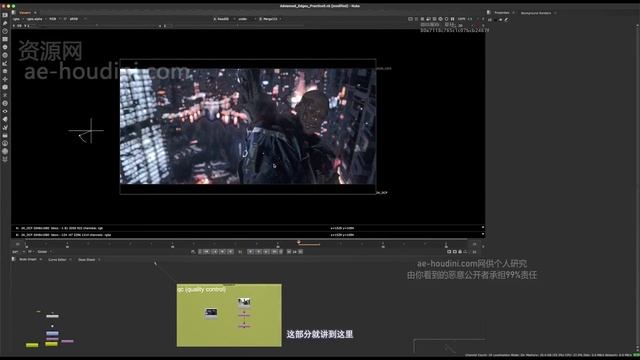Viewport: 640px width, 360px height.
Task: Open the MetaData nodes toolbar menu
Action: point(5,119)
